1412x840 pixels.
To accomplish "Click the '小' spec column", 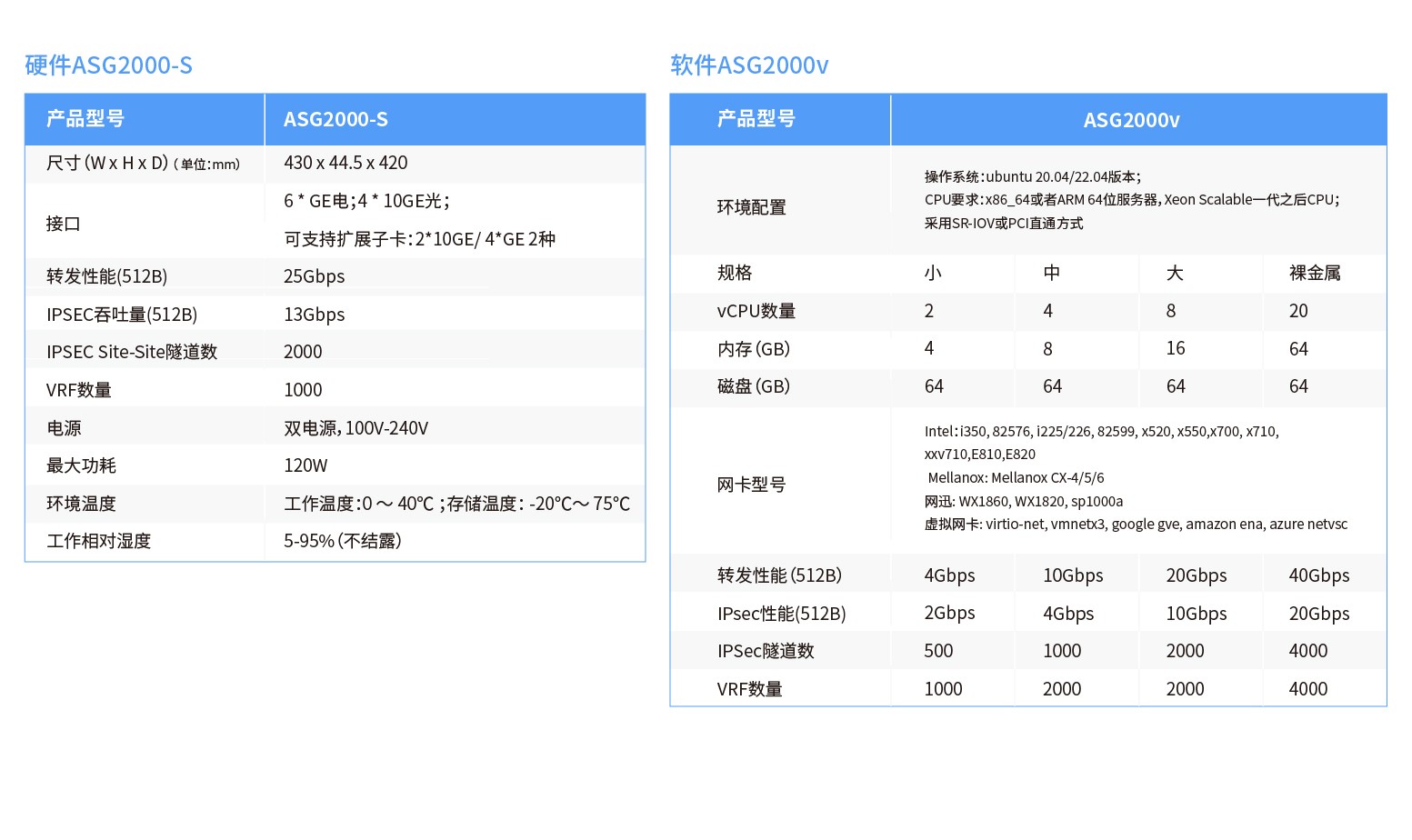I will coord(933,273).
